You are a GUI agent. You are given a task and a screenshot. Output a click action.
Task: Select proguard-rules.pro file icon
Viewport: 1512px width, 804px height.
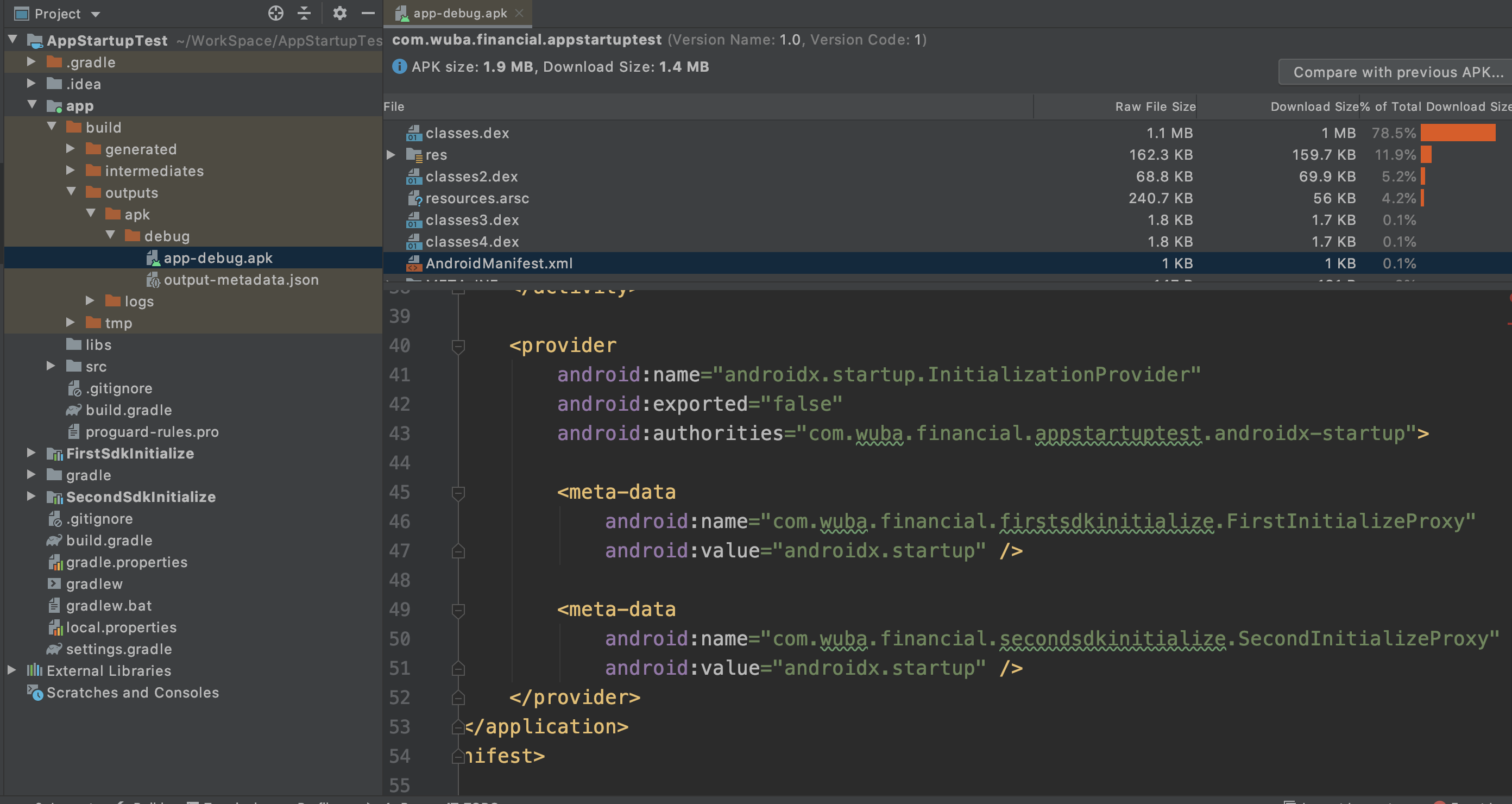74,432
